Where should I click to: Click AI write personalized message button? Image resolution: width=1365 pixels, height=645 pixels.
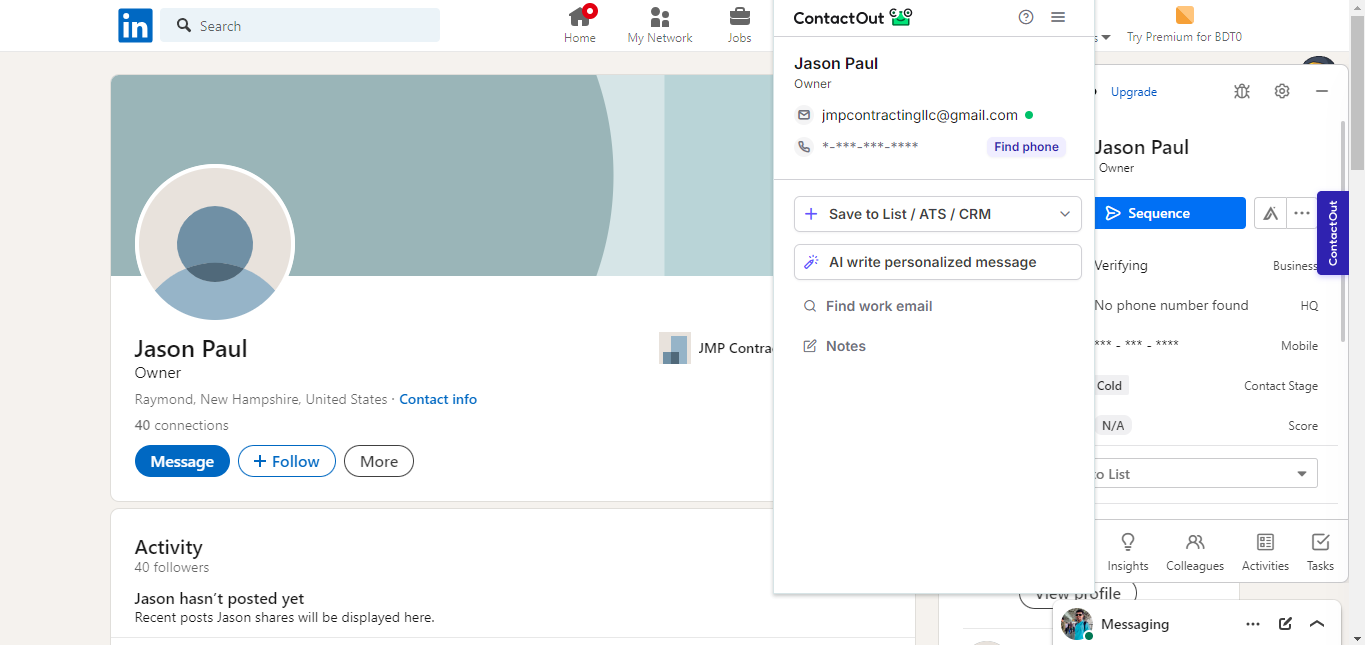click(938, 262)
